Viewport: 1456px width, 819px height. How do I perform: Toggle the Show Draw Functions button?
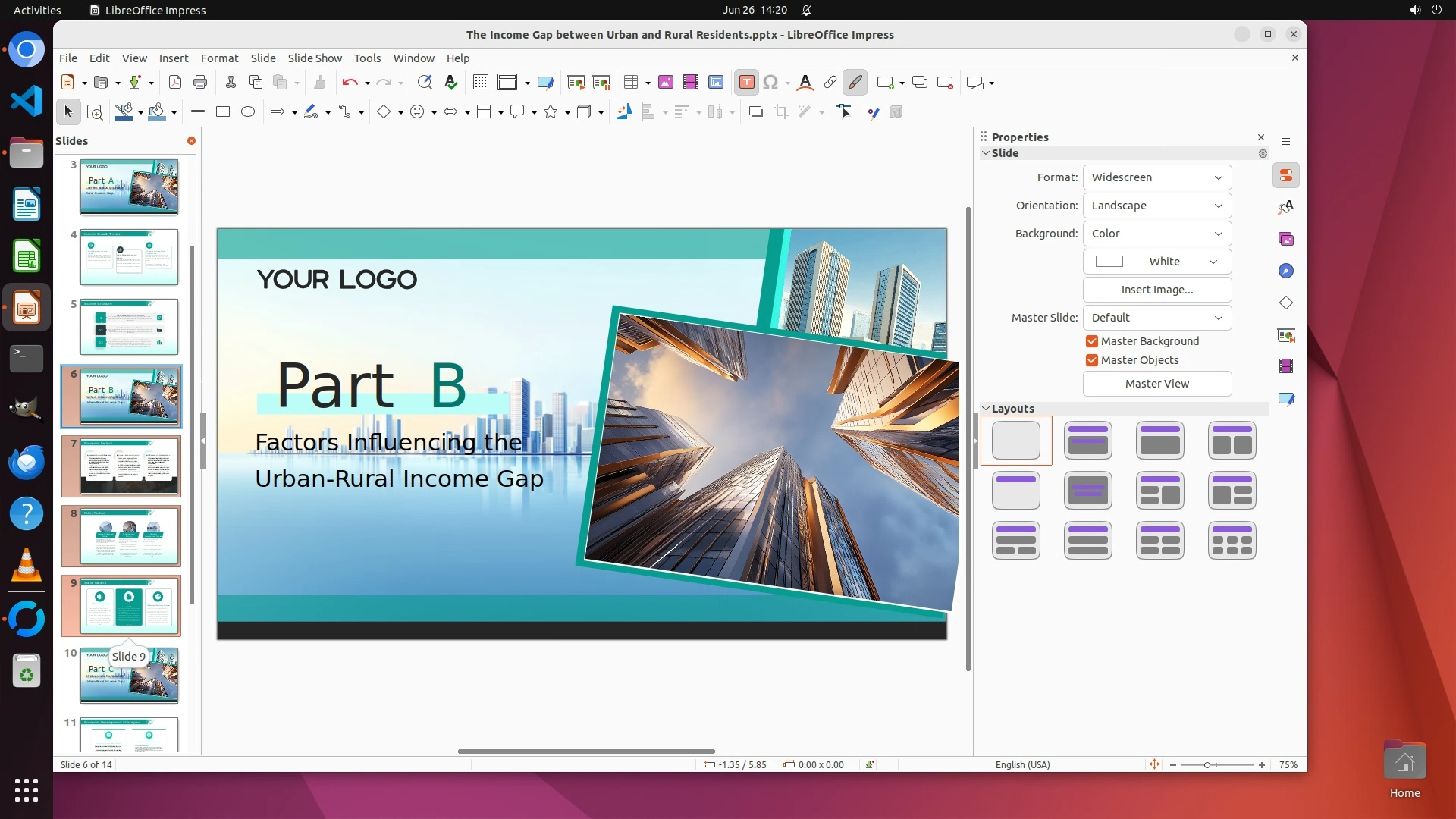coord(855,83)
